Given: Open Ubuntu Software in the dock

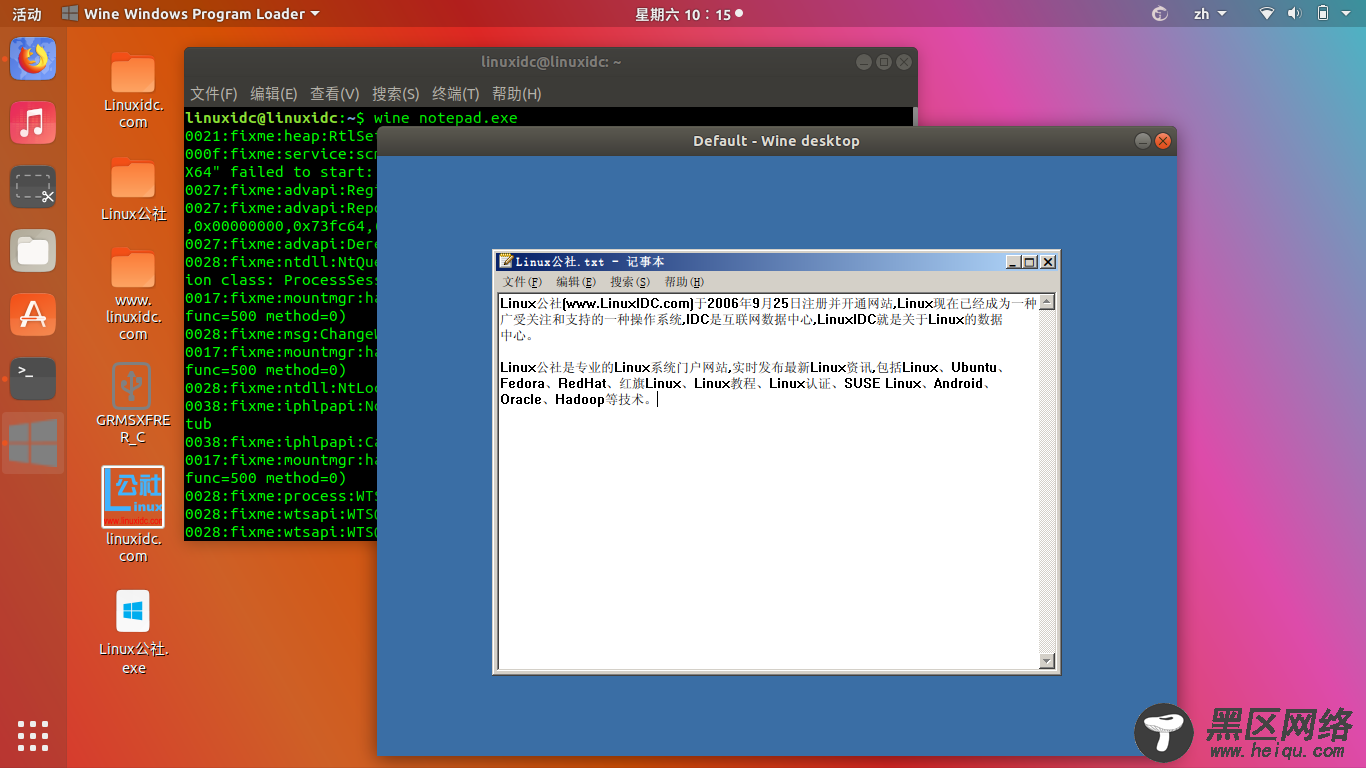Looking at the screenshot, I should point(33,315).
